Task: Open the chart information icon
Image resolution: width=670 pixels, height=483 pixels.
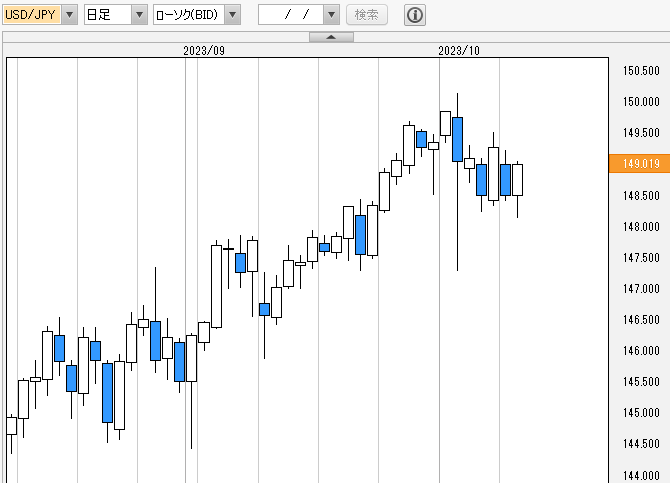Action: coord(414,15)
